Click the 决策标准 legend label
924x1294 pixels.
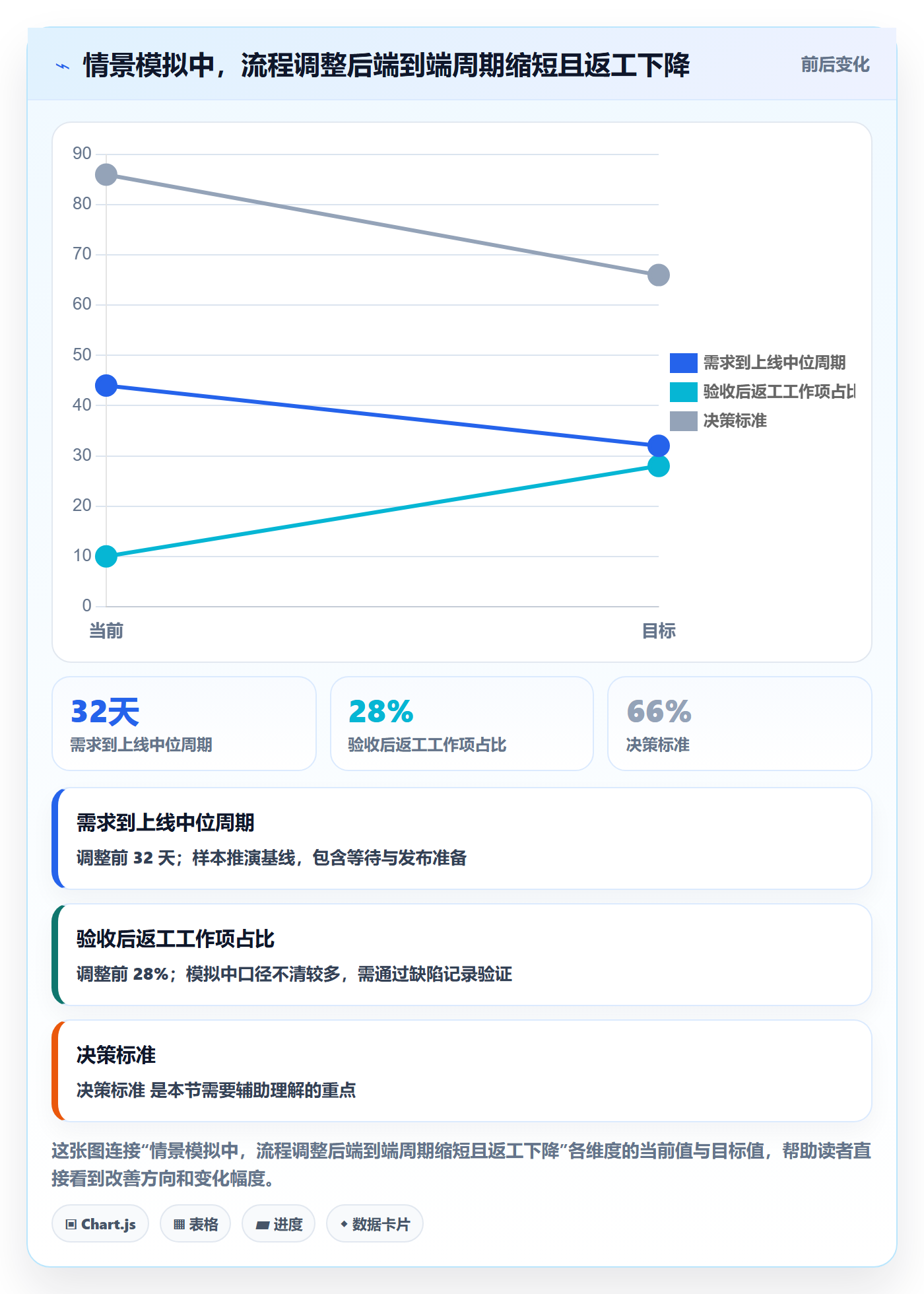click(x=735, y=421)
